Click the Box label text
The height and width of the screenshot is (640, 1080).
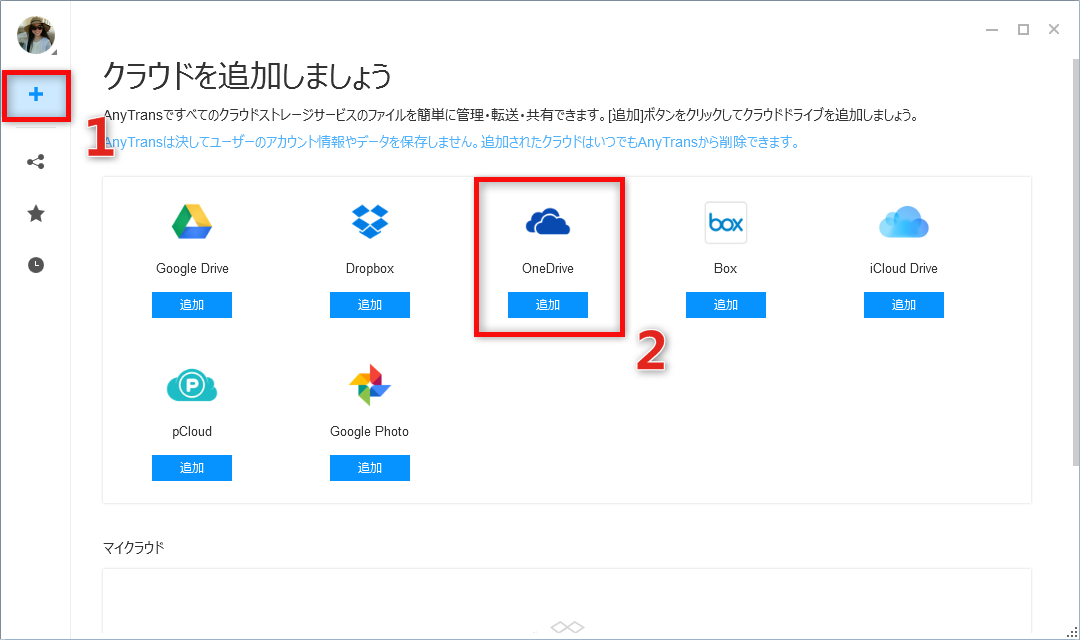point(725,269)
